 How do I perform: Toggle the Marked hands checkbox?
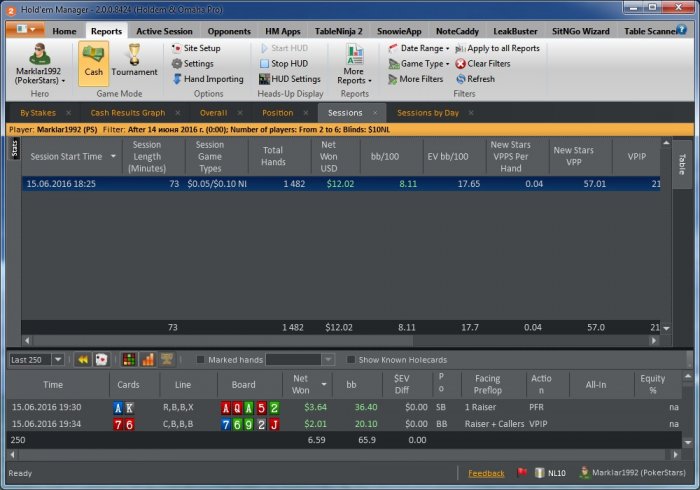(x=201, y=360)
